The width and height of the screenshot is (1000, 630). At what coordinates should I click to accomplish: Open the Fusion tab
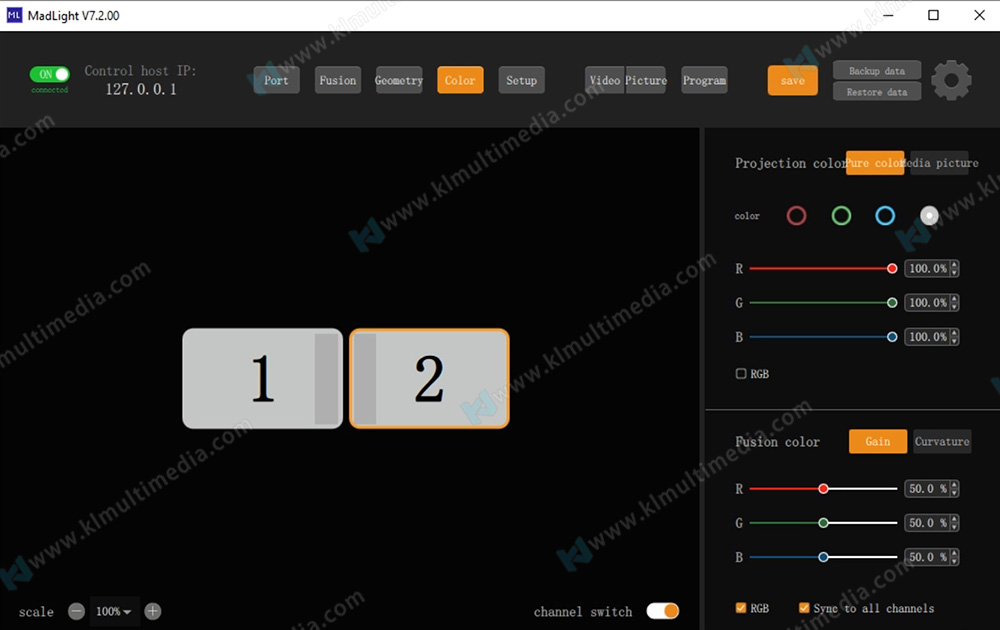point(337,80)
